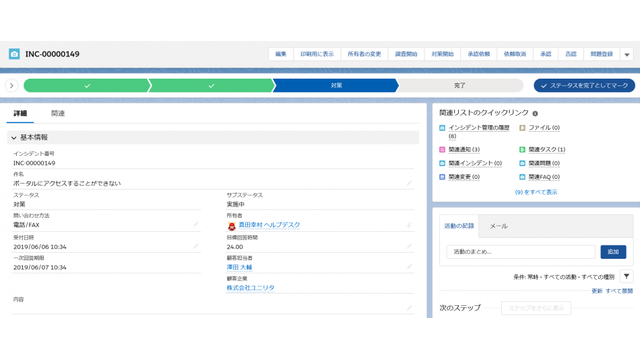This screenshot has width=640, height=360.
Task: Open the activity timeline filter funnel icon
Action: 627,276
